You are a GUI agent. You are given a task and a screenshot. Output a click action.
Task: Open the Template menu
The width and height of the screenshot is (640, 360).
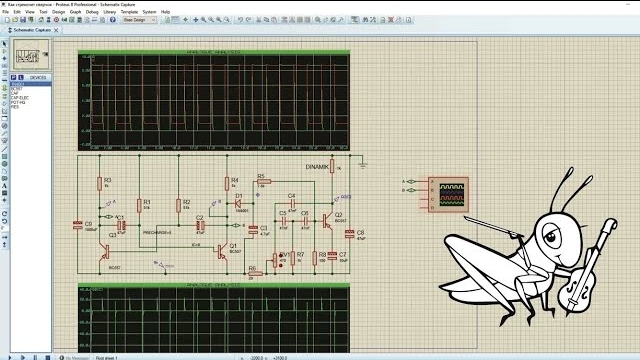(x=129, y=12)
